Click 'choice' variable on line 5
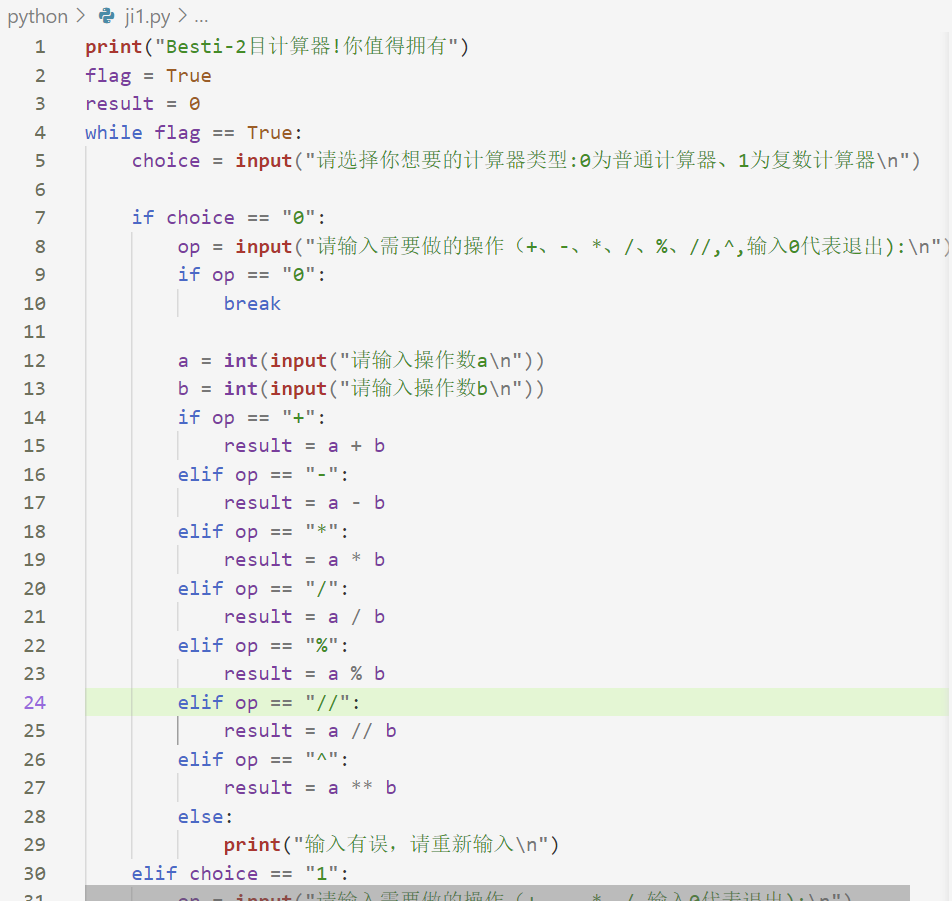This screenshot has width=952, height=901. [166, 161]
